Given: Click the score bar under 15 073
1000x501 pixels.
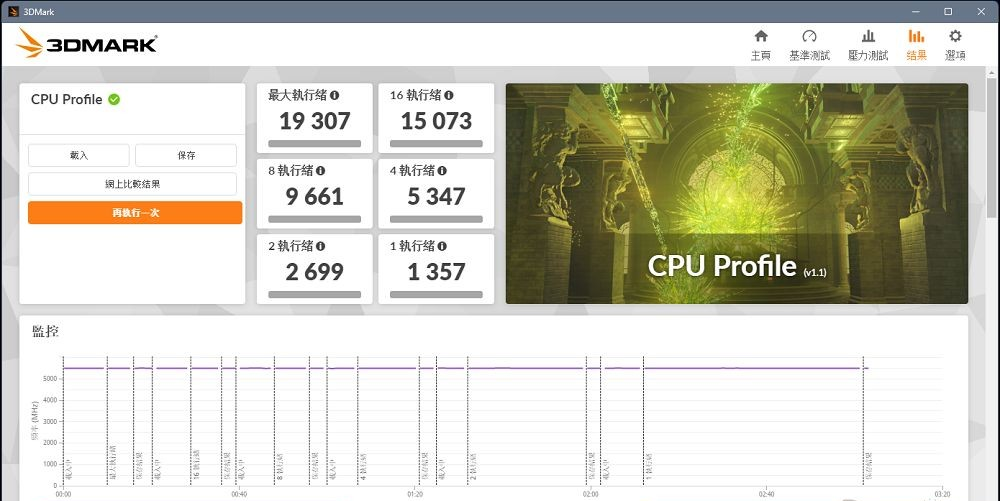Looking at the screenshot, I should point(436,144).
